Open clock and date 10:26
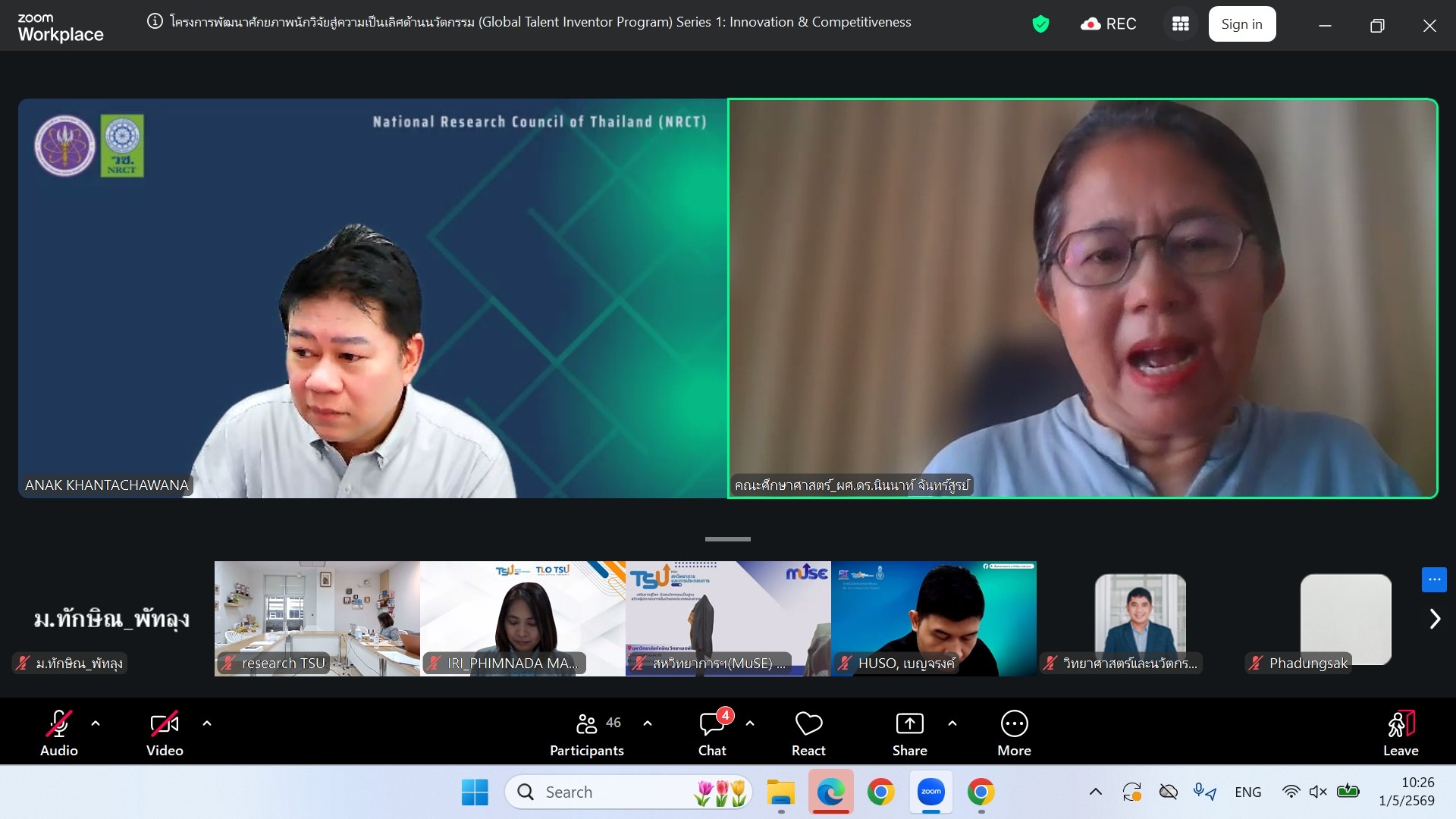 click(1407, 792)
